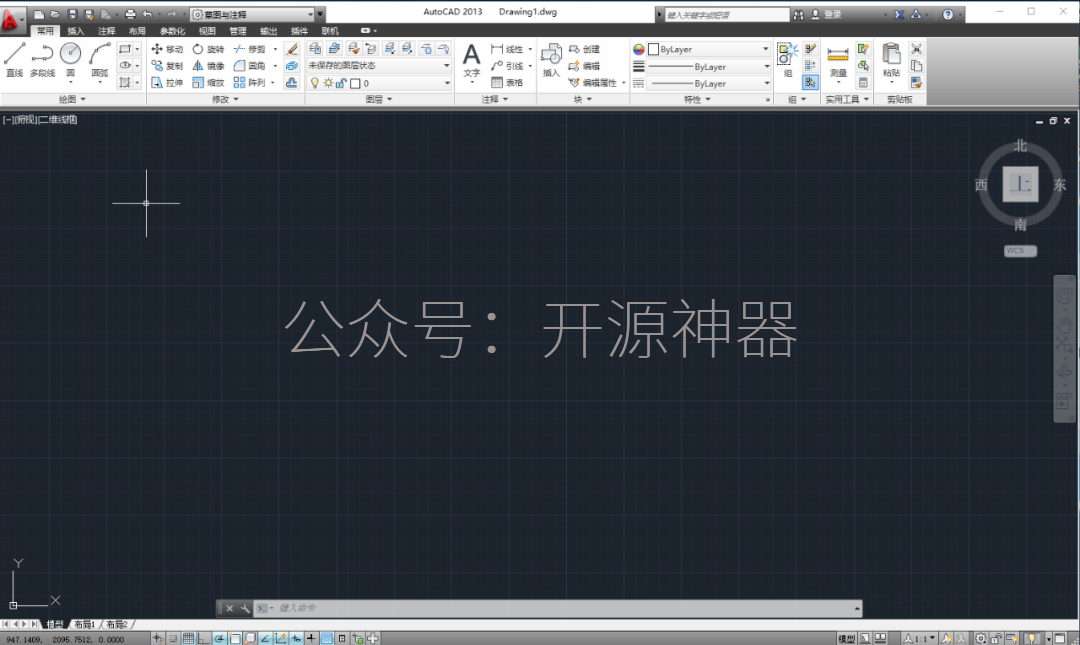The image size is (1080, 645).
Task: Click the Rectangle tool icon in Draw panel
Action: tap(125, 49)
